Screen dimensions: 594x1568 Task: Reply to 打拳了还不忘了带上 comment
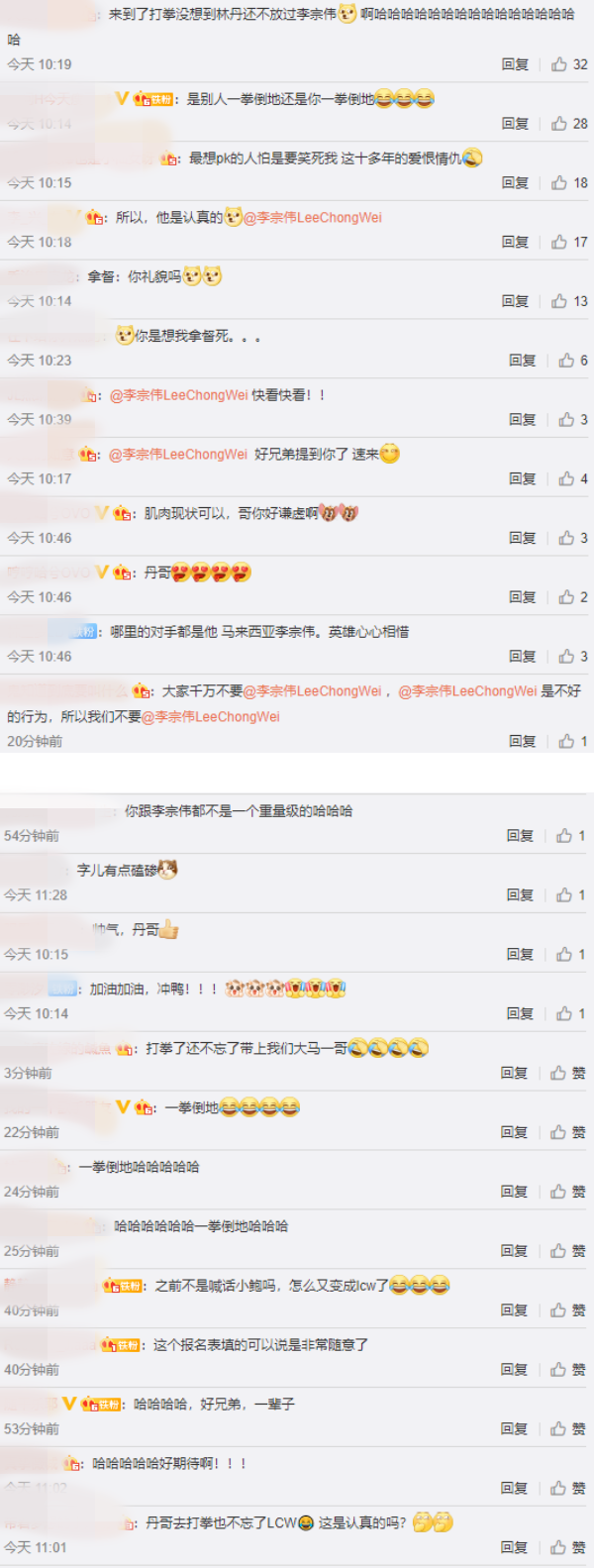tap(514, 1073)
